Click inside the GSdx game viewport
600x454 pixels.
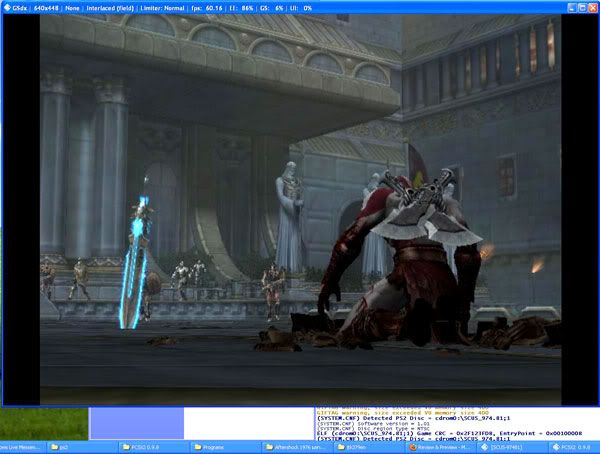click(300, 209)
